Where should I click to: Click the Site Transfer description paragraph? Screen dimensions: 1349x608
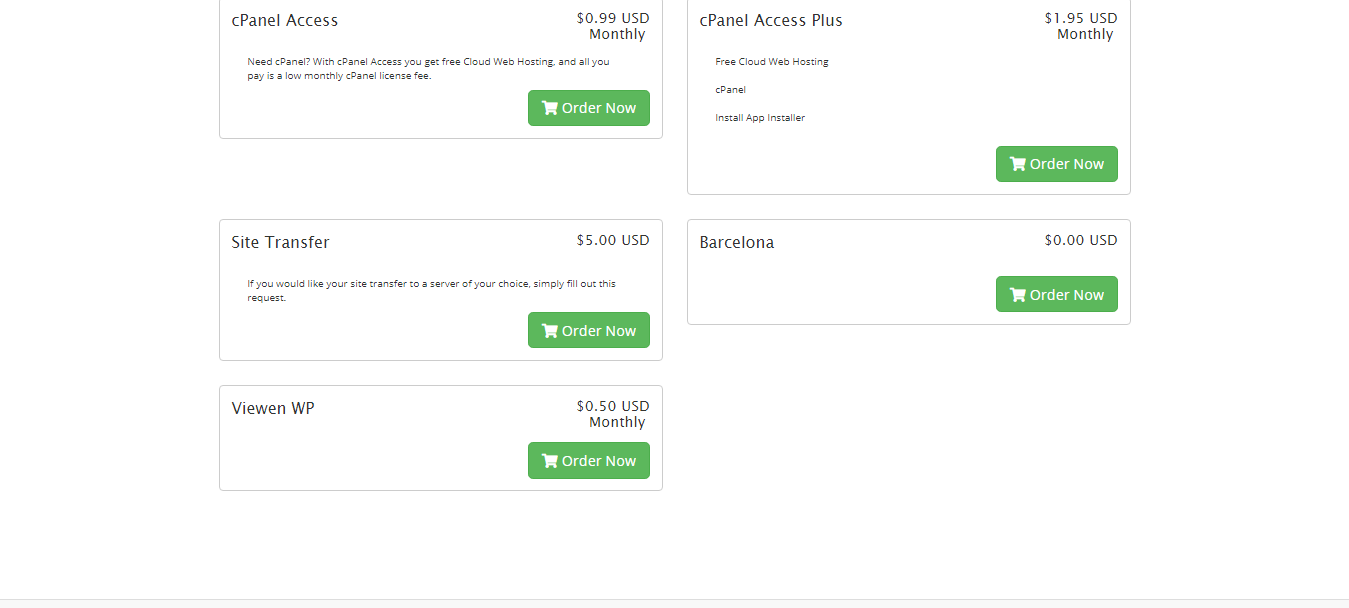click(x=432, y=291)
